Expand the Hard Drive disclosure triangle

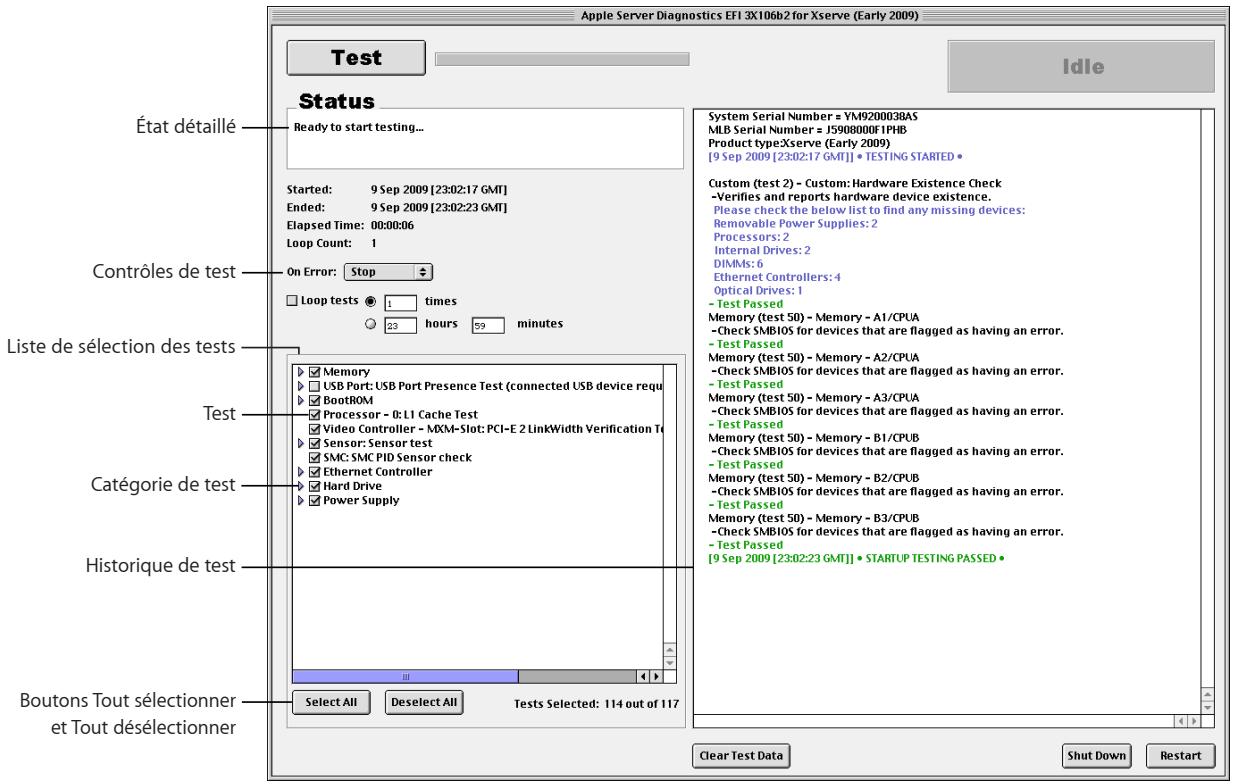pos(302,486)
